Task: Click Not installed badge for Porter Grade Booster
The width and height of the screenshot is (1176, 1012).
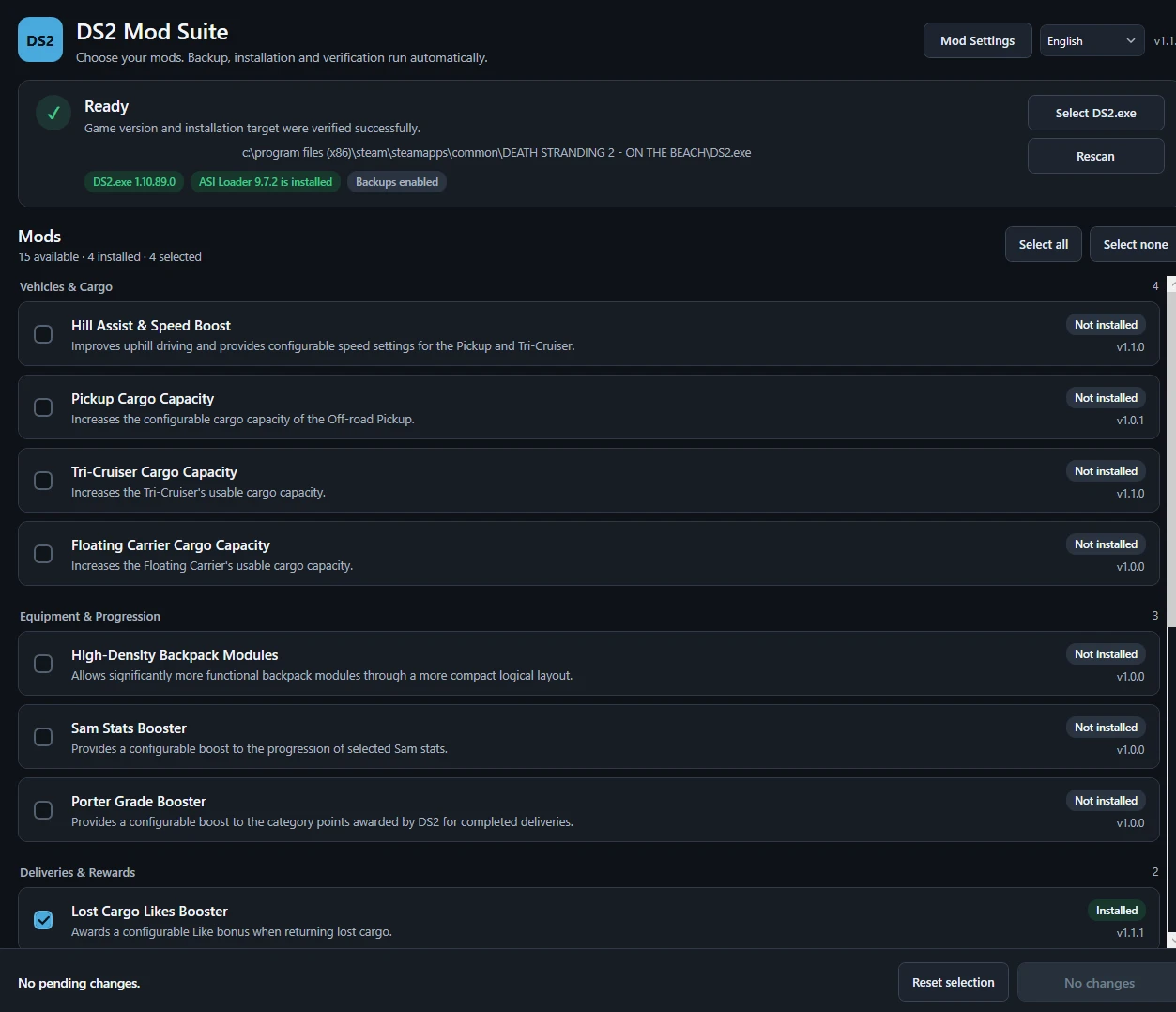Action: 1106,801
